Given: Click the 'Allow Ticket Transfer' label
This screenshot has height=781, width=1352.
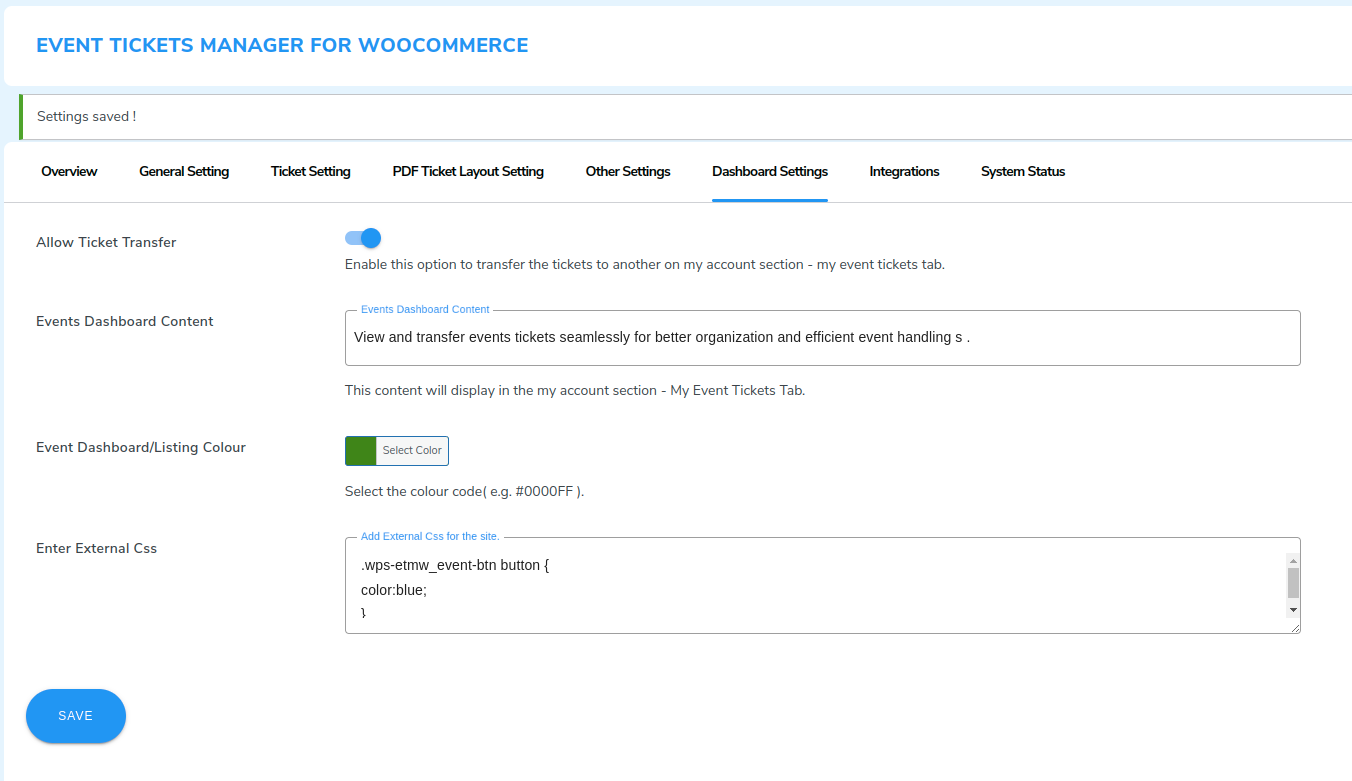Looking at the screenshot, I should tap(106, 242).
